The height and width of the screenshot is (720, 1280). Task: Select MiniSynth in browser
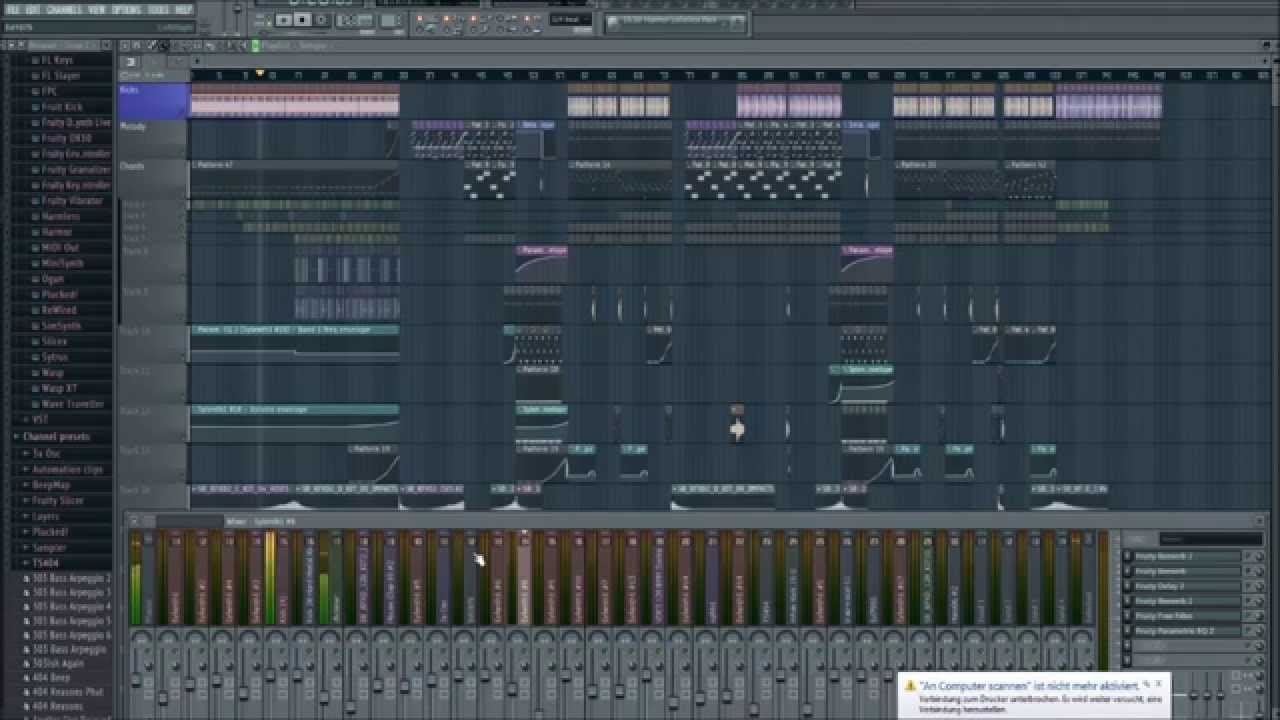click(x=63, y=263)
